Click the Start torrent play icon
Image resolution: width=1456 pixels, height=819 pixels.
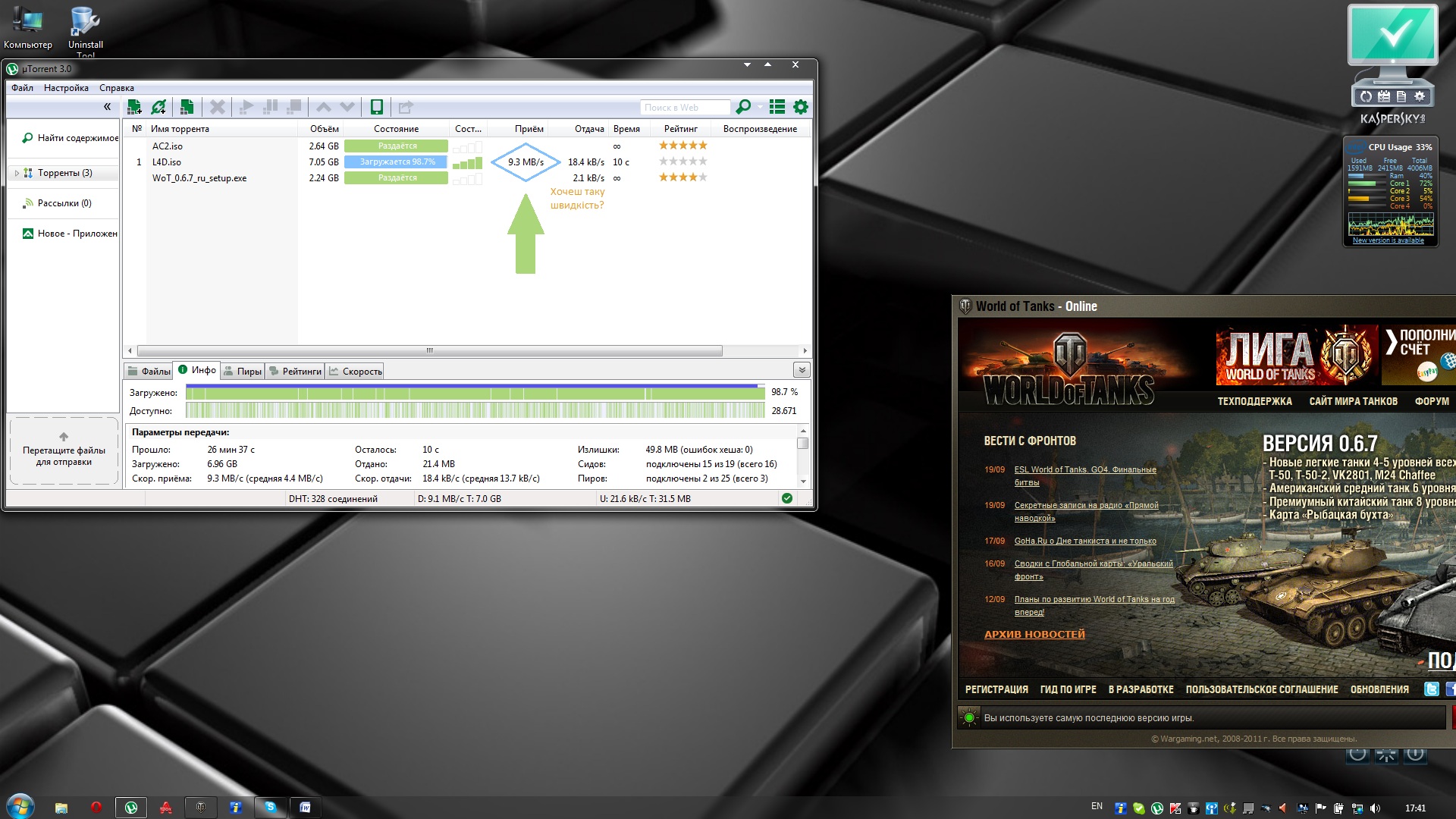pyautogui.click(x=246, y=107)
